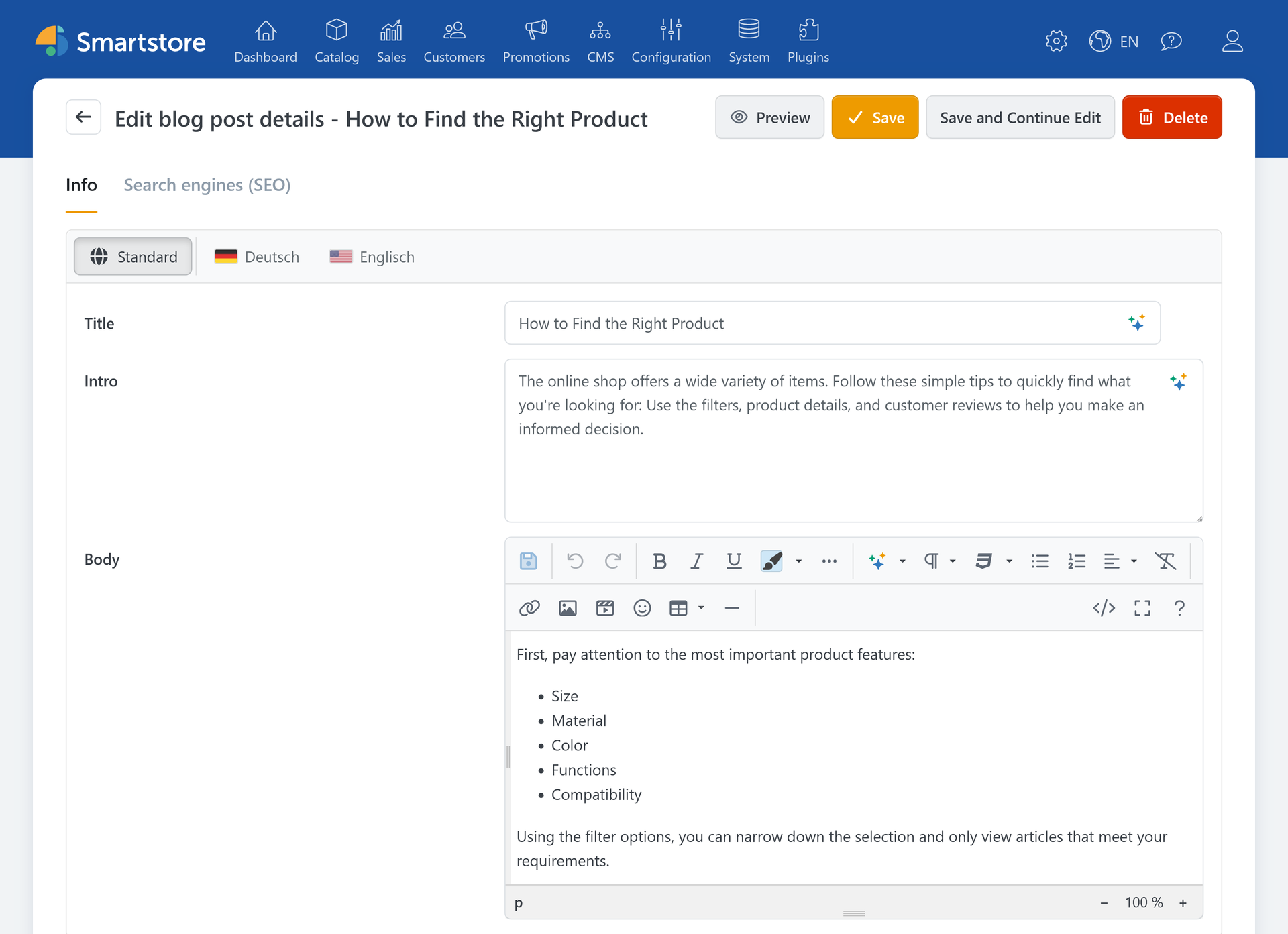Screen dimensions: 1288x934
Task: Insert a horizontal line
Action: coord(732,608)
